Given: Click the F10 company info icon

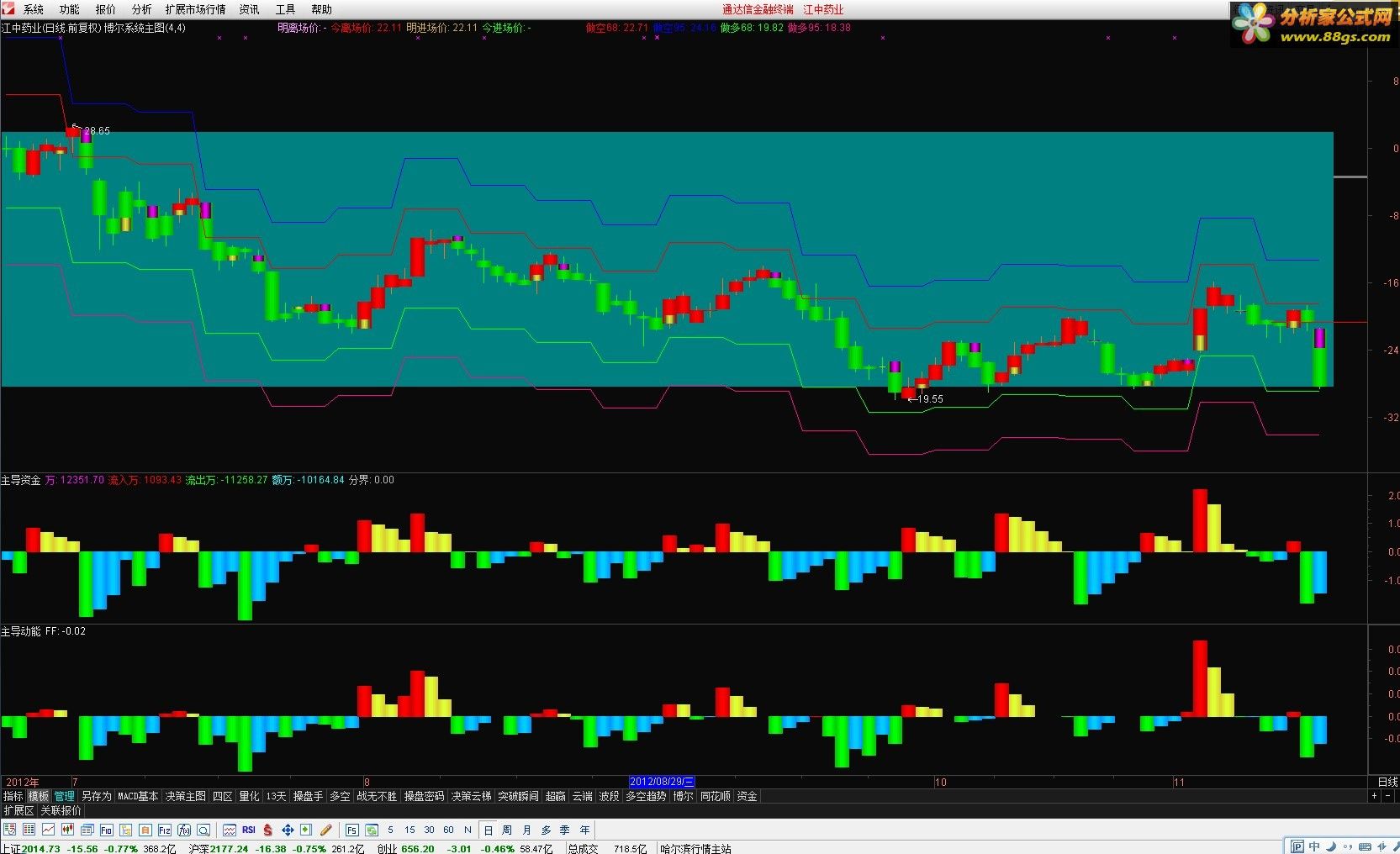Looking at the screenshot, I should (106, 830).
